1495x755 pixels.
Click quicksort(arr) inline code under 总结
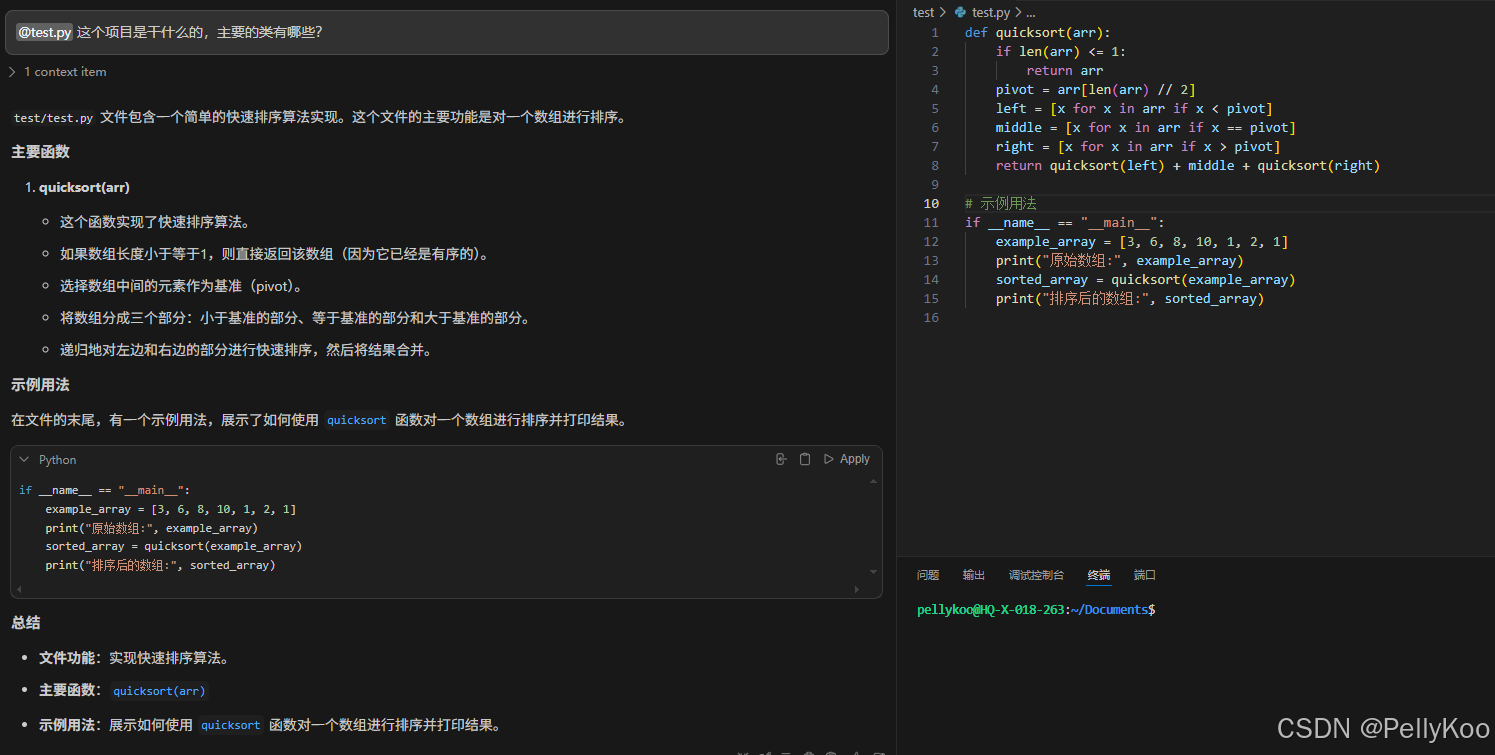point(159,691)
